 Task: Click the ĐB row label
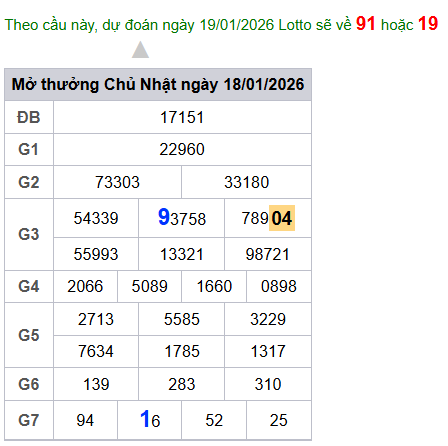point(29,117)
